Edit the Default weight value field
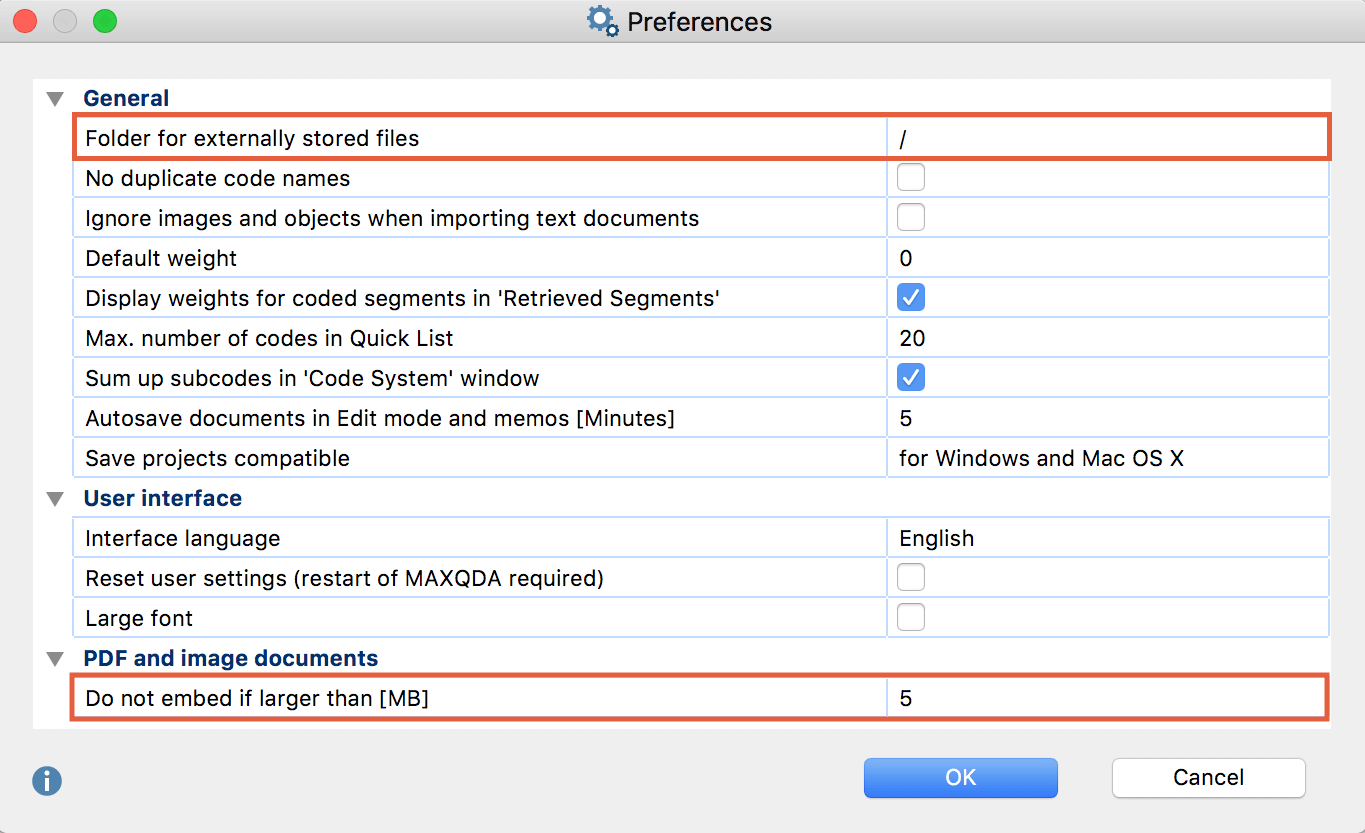Image resolution: width=1365 pixels, height=833 pixels. point(1107,258)
